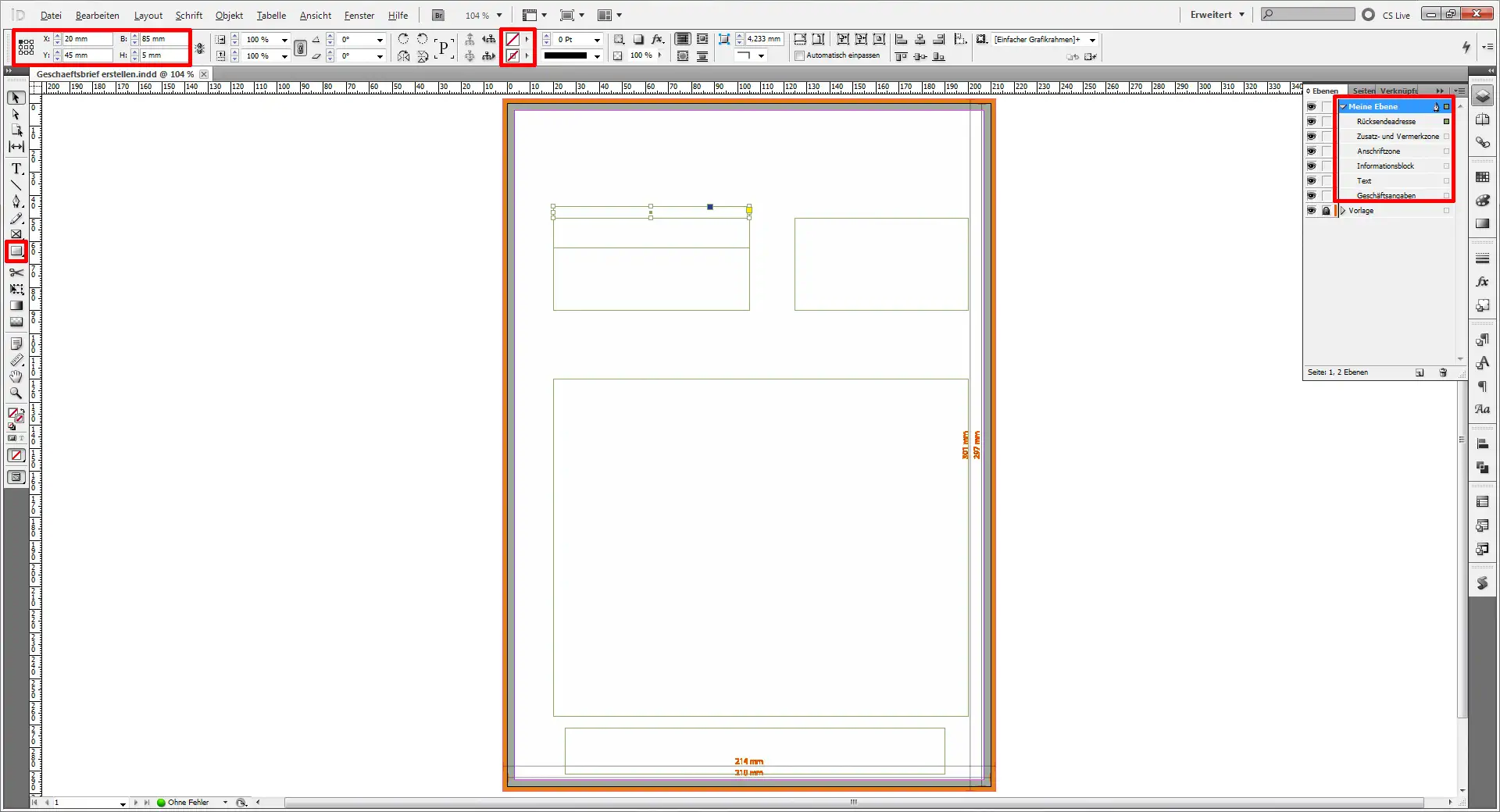The image size is (1500, 812).
Task: Hide the Rücksendeadresse layer item
Action: tap(1311, 122)
